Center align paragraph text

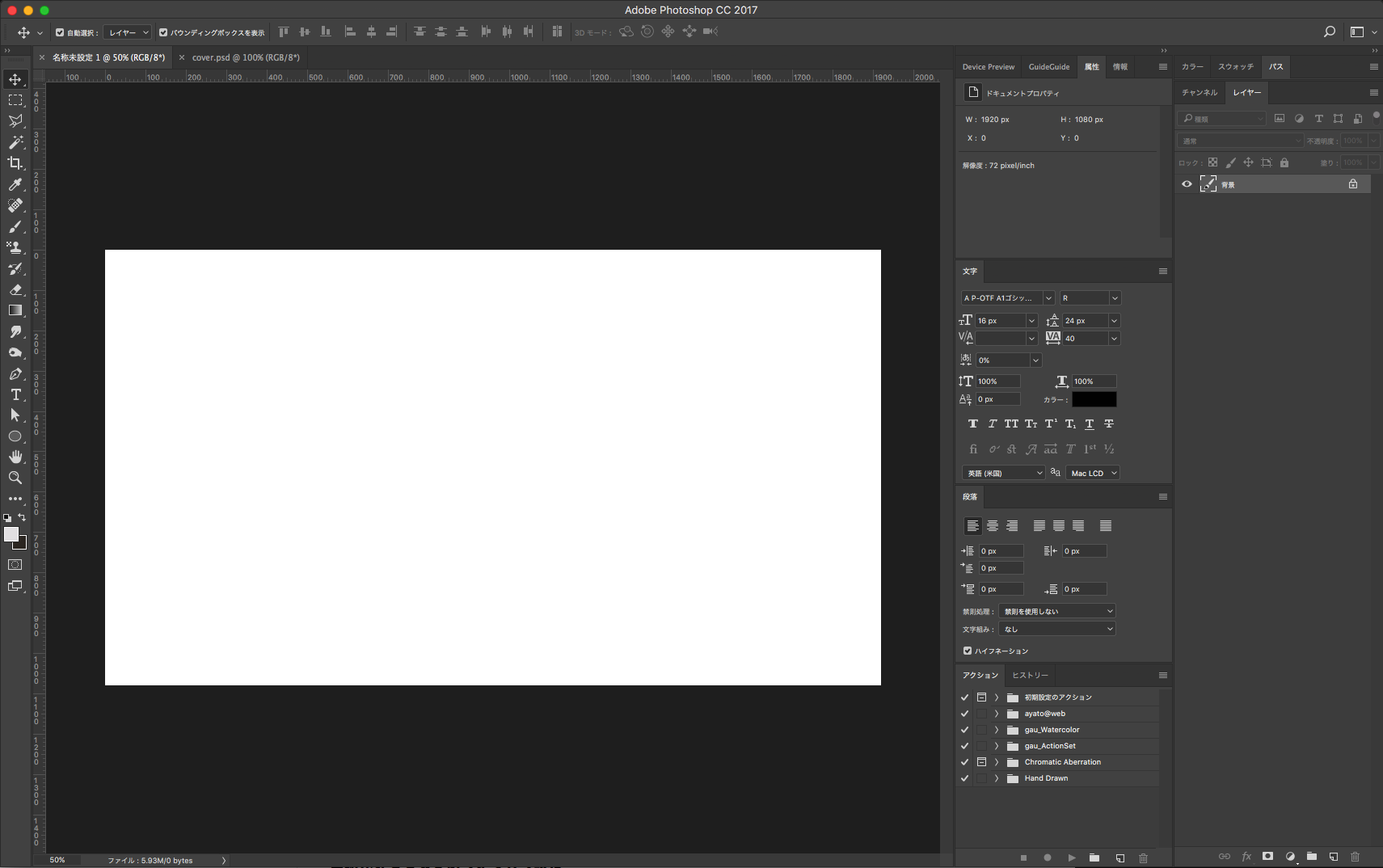click(x=993, y=526)
